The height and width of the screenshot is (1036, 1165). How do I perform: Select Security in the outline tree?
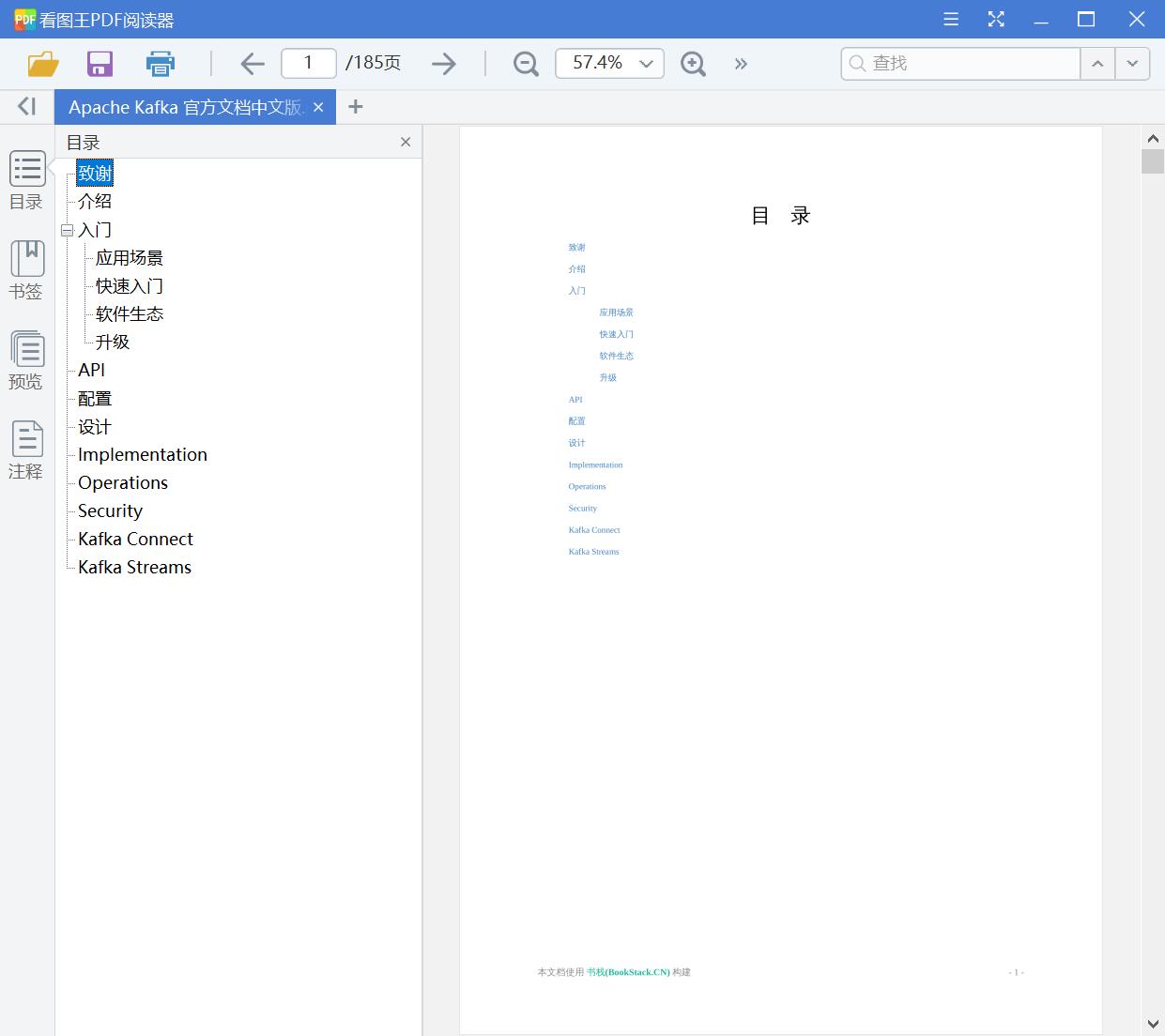pos(110,510)
